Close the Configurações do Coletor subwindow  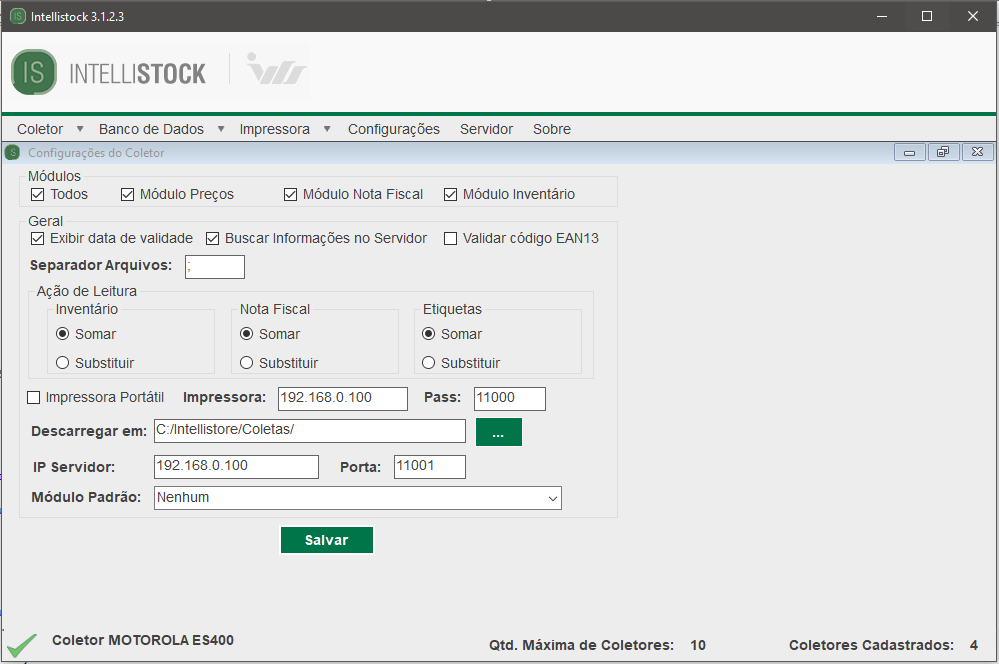pos(976,153)
